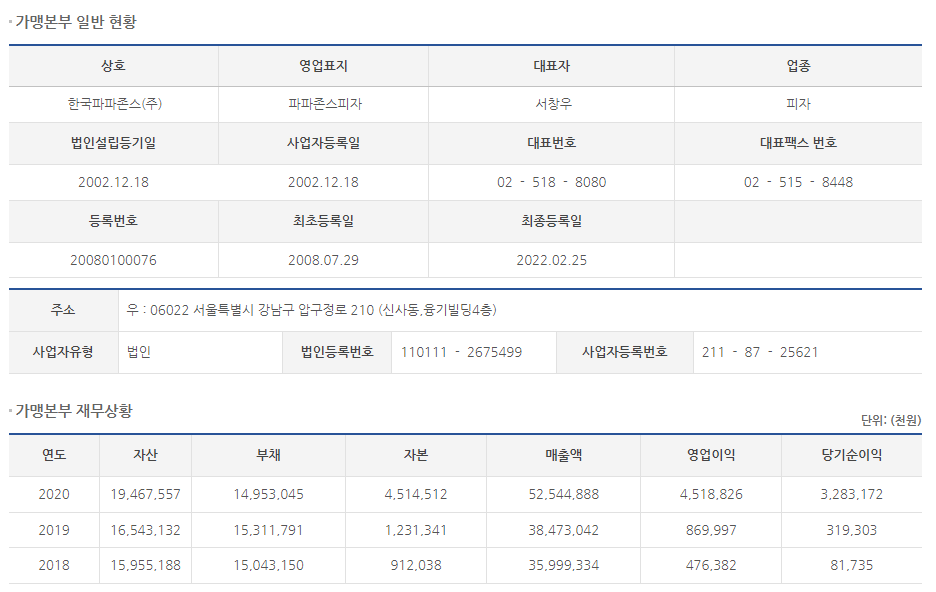Select the 등록번호 header cell
The height and width of the screenshot is (592, 936).
113,221
